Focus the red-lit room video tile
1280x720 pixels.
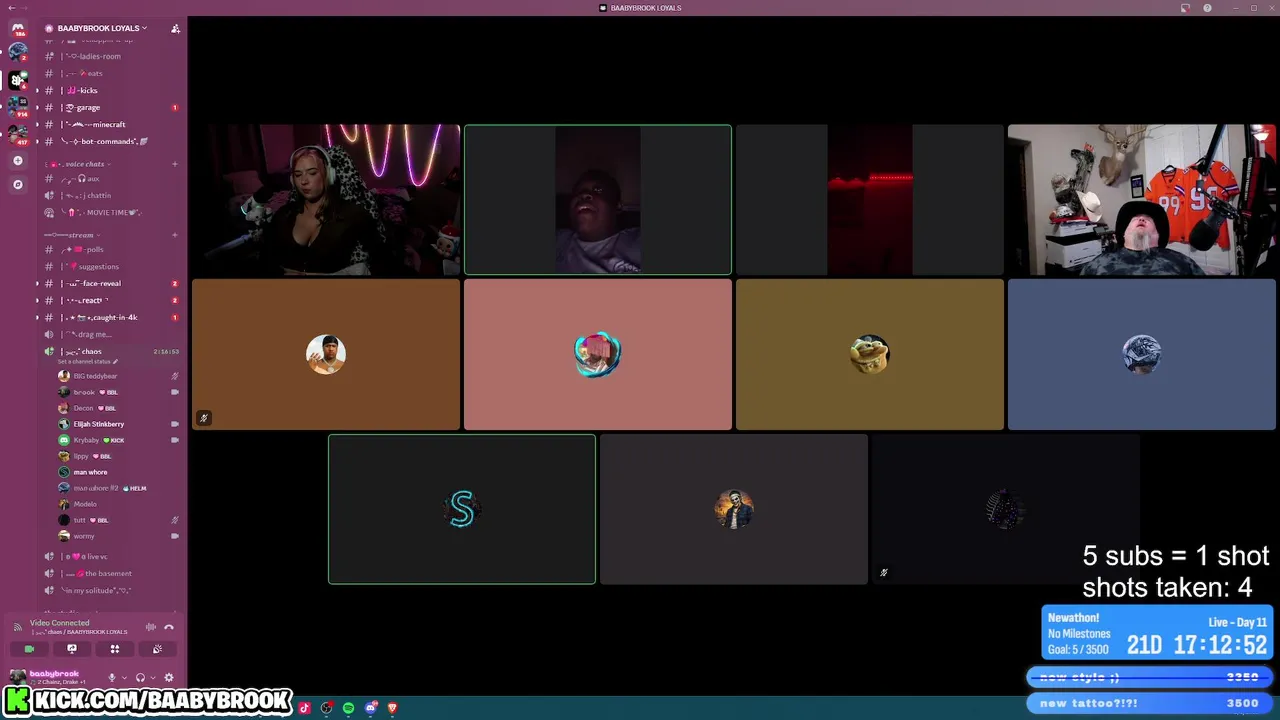870,200
